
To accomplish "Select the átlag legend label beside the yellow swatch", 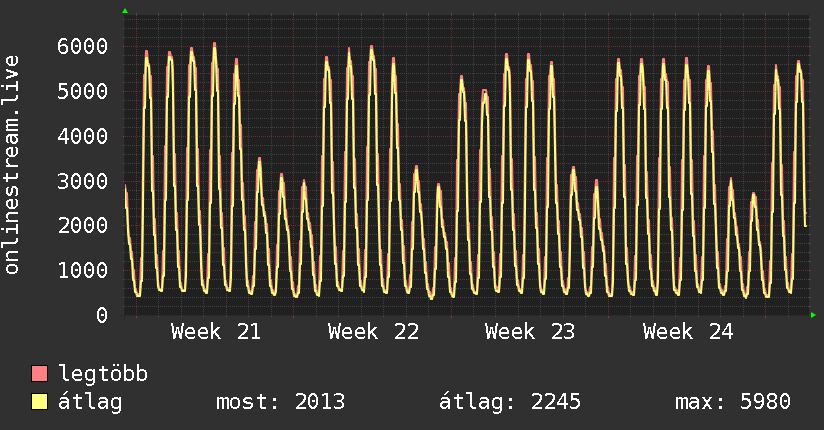I will click(x=90, y=402).
